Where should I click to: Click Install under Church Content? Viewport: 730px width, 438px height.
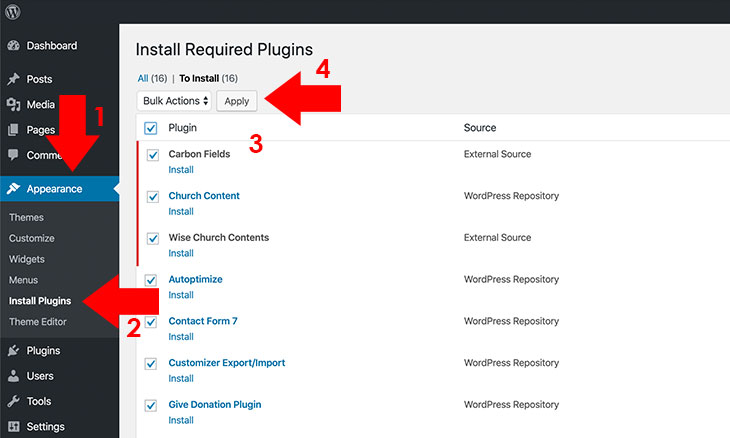click(x=181, y=212)
